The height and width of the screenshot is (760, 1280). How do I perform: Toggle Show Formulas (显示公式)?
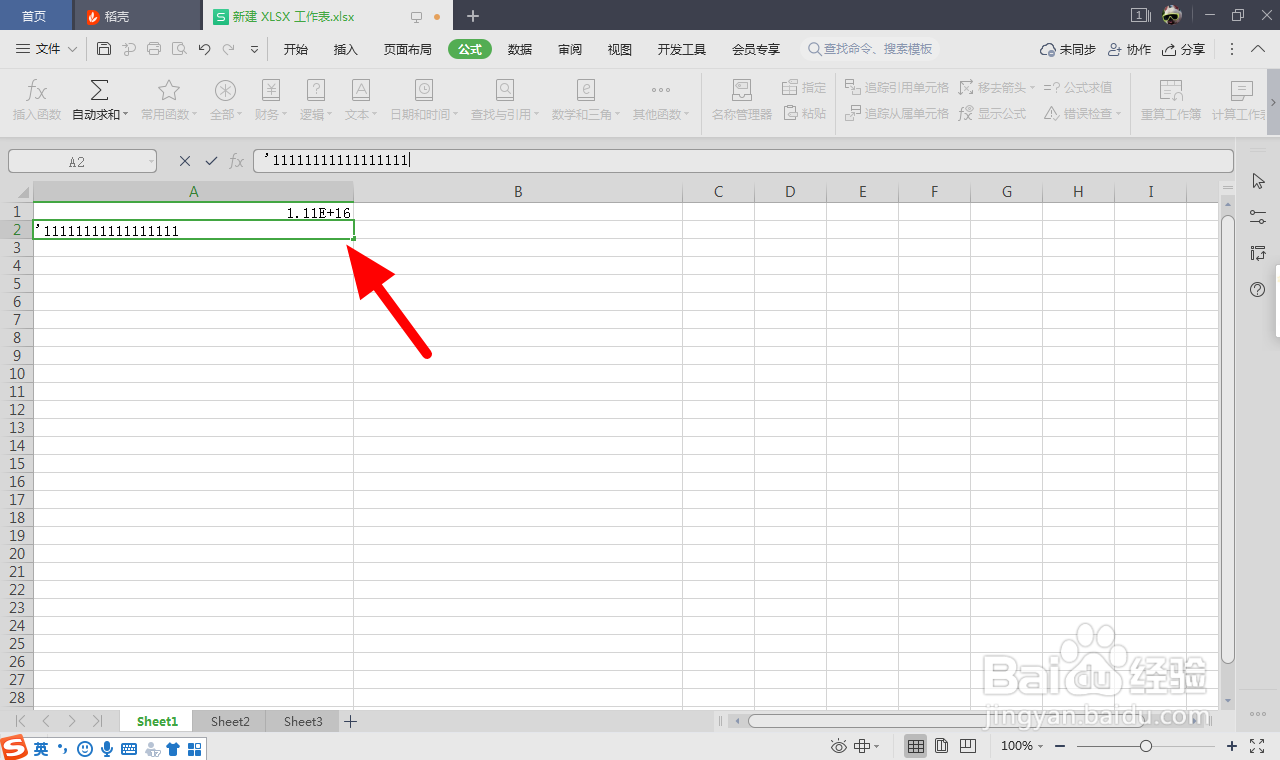coord(992,114)
